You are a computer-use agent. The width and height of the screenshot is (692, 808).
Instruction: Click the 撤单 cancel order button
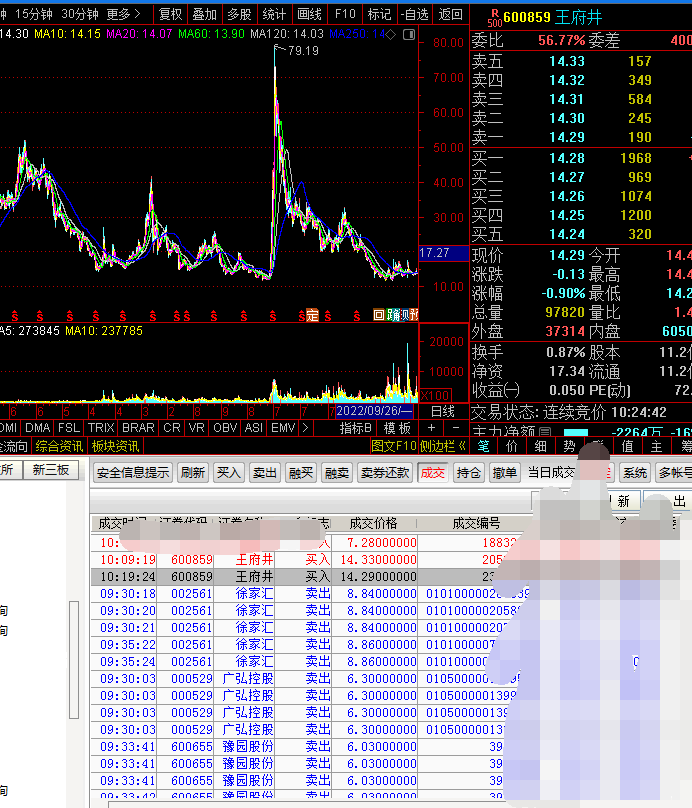click(505, 473)
